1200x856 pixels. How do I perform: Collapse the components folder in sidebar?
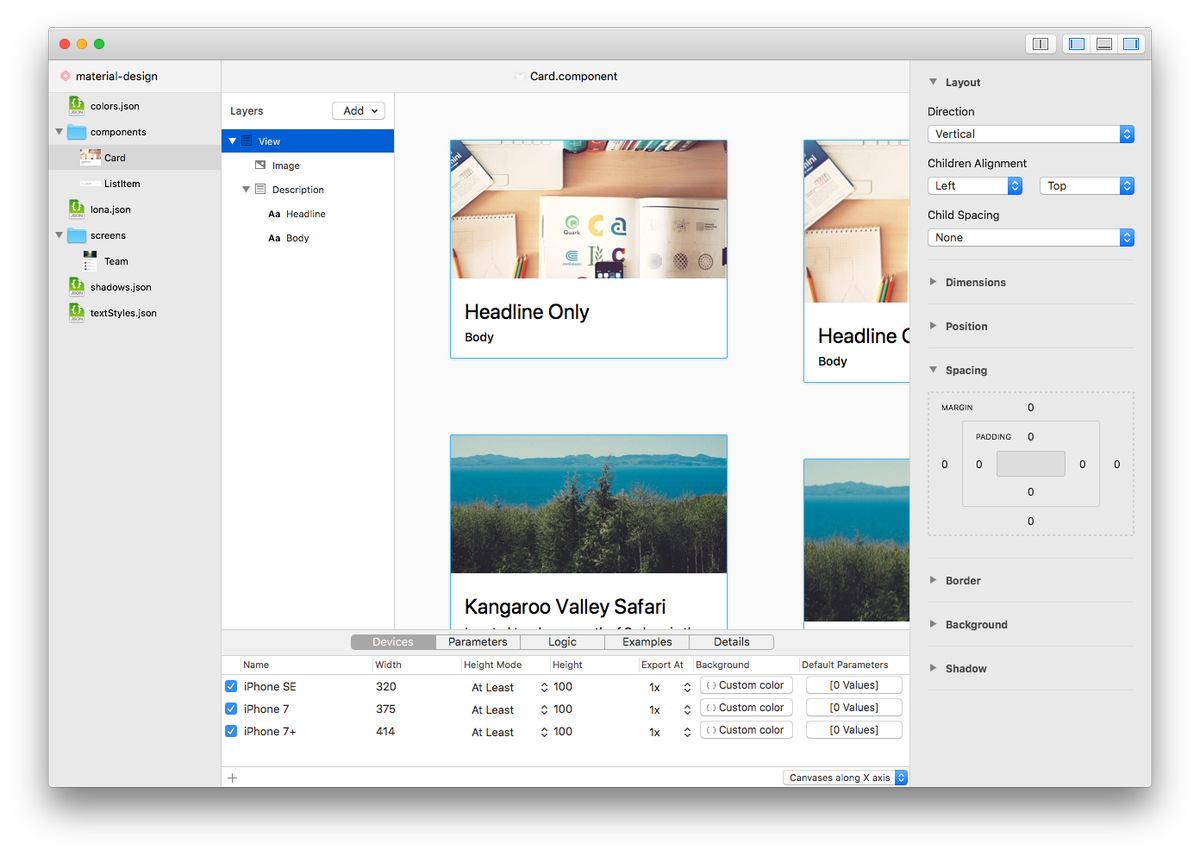point(58,132)
